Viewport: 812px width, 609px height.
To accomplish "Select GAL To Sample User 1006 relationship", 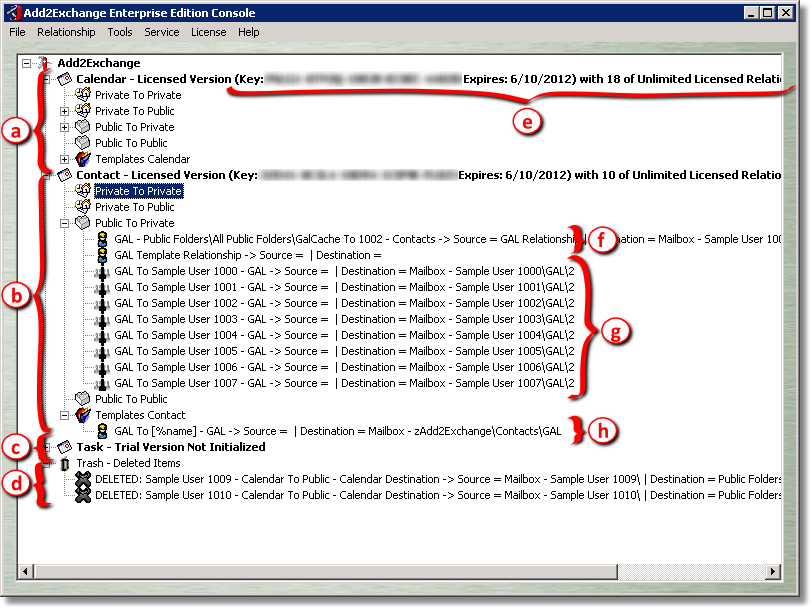I will click(344, 367).
